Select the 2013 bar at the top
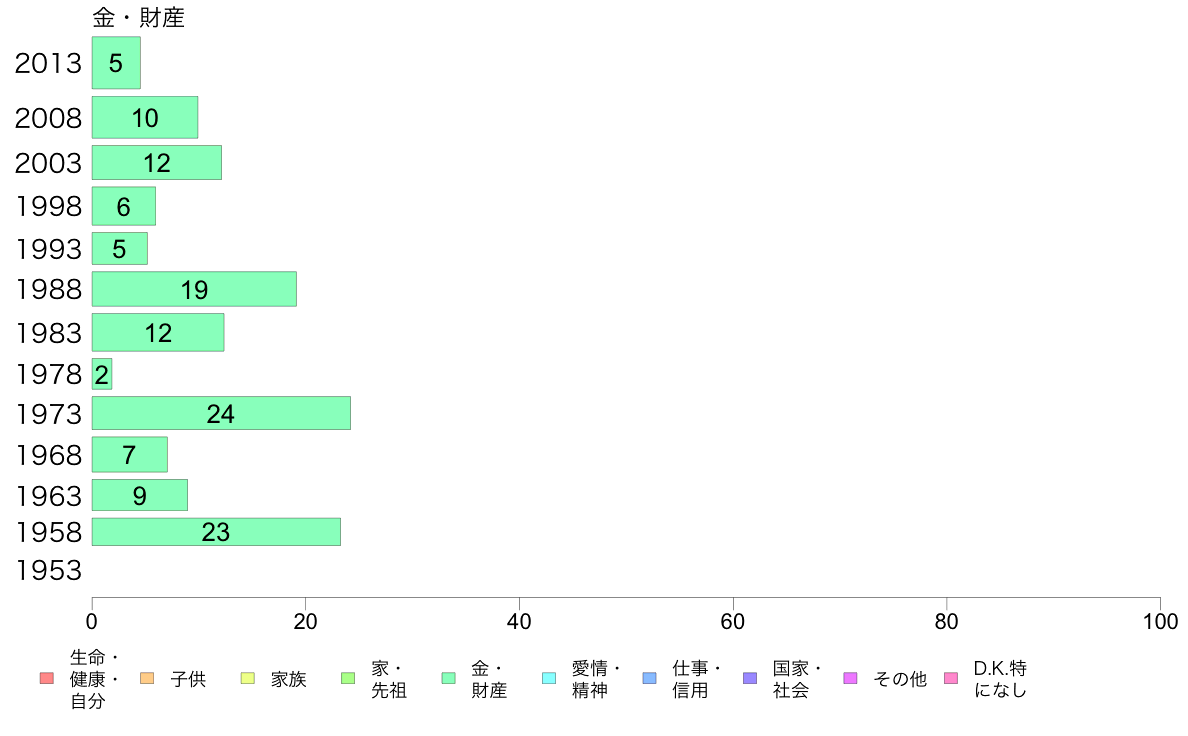 (x=116, y=63)
